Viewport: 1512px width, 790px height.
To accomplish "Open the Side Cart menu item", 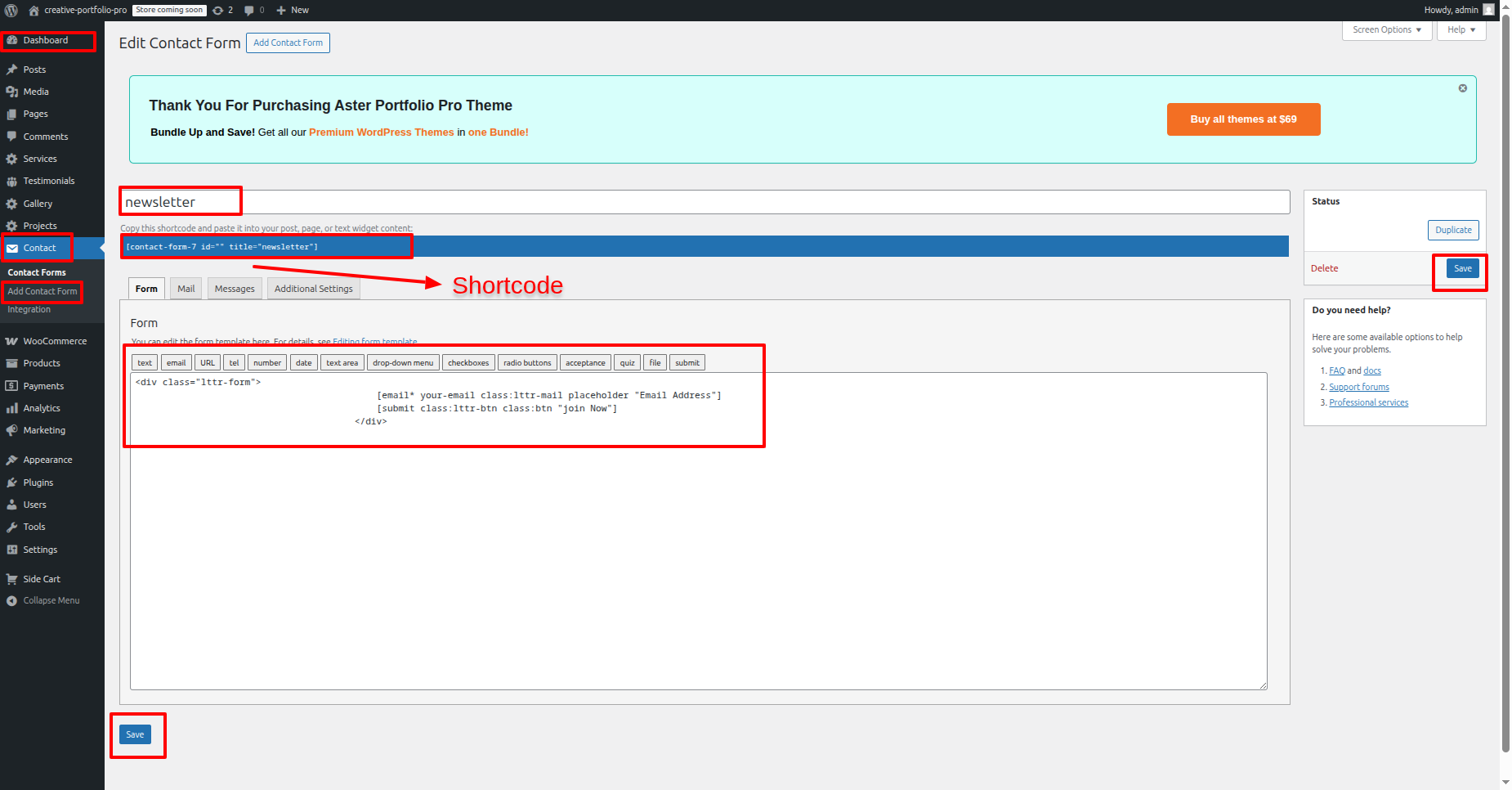I will point(41,579).
